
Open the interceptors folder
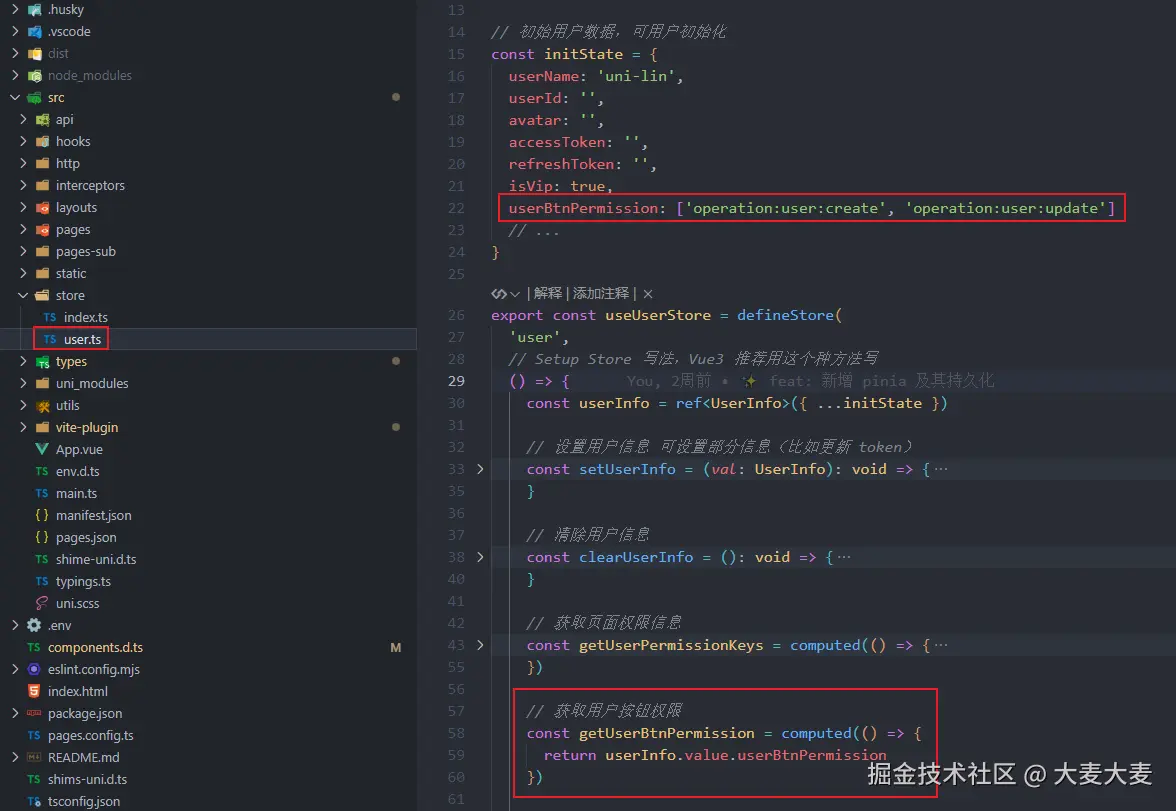(x=90, y=185)
